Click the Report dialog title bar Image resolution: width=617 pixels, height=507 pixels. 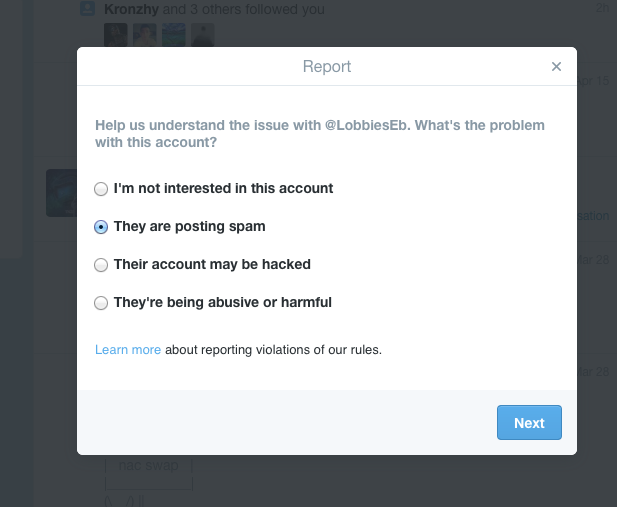click(x=327, y=66)
